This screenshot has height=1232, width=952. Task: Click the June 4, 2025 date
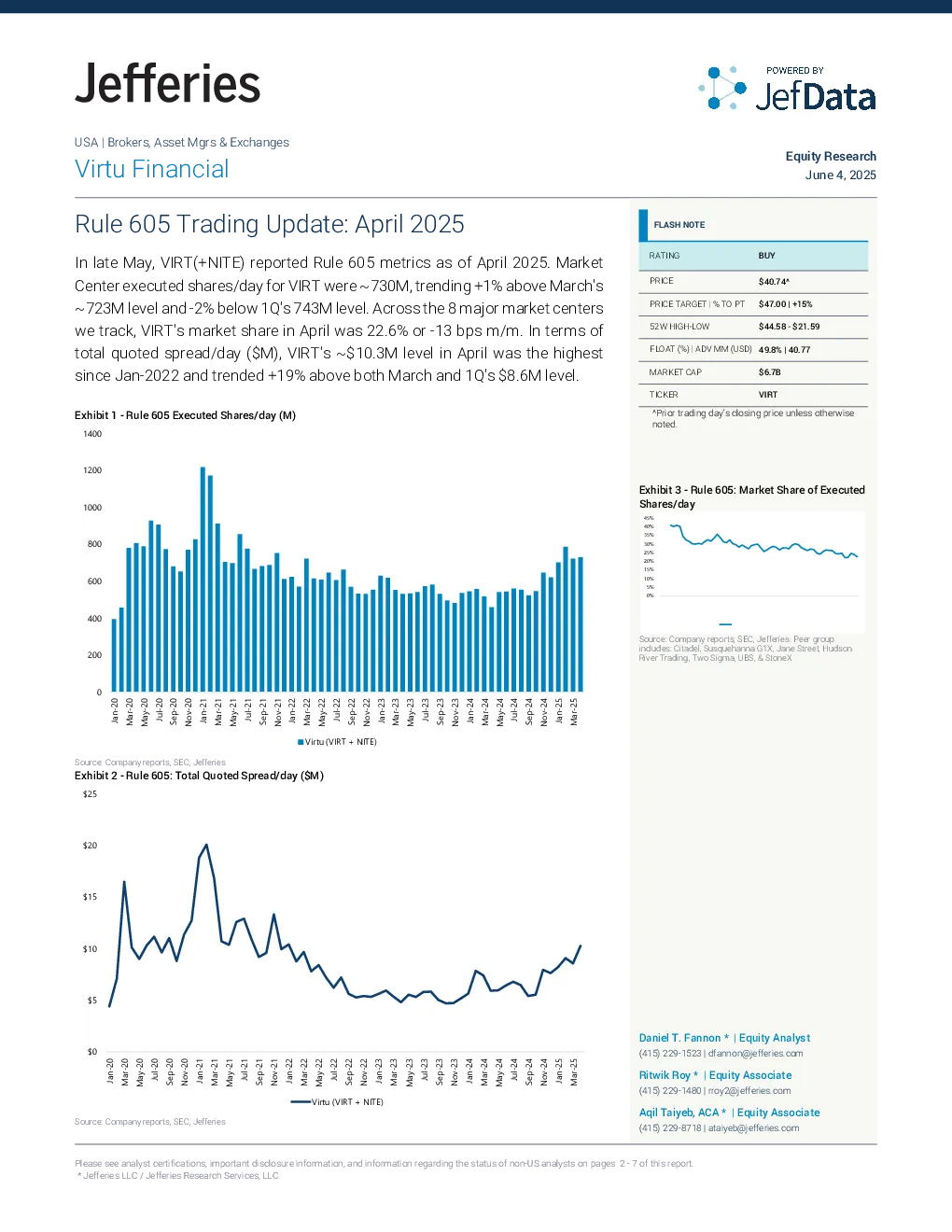tap(841, 175)
